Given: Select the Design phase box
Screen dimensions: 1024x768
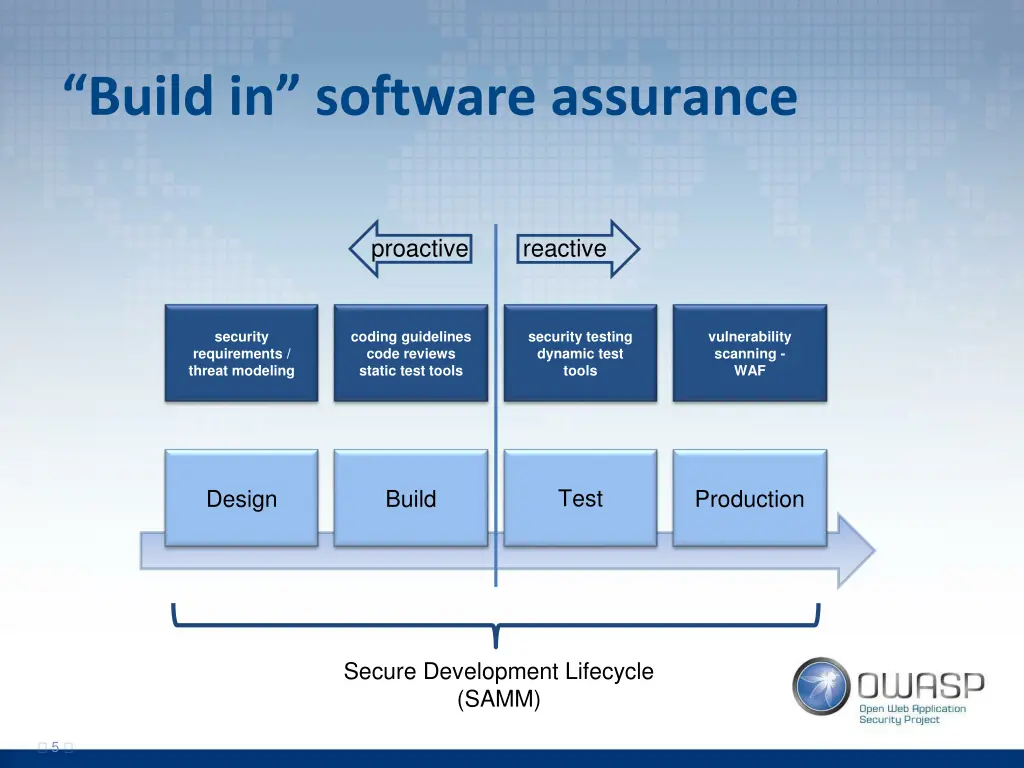Looking at the screenshot, I should pos(242,498).
